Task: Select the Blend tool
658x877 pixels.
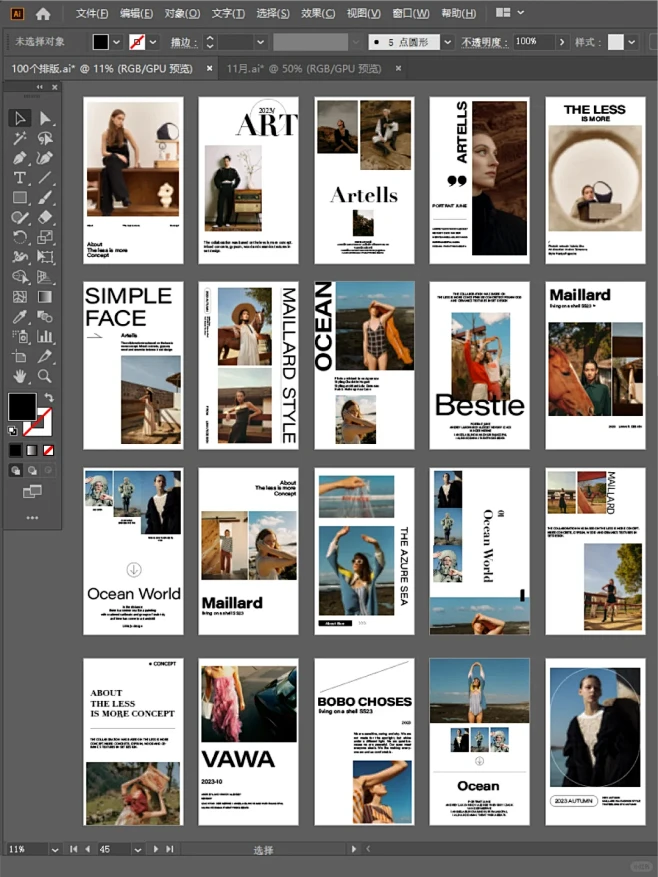Action: click(x=45, y=317)
